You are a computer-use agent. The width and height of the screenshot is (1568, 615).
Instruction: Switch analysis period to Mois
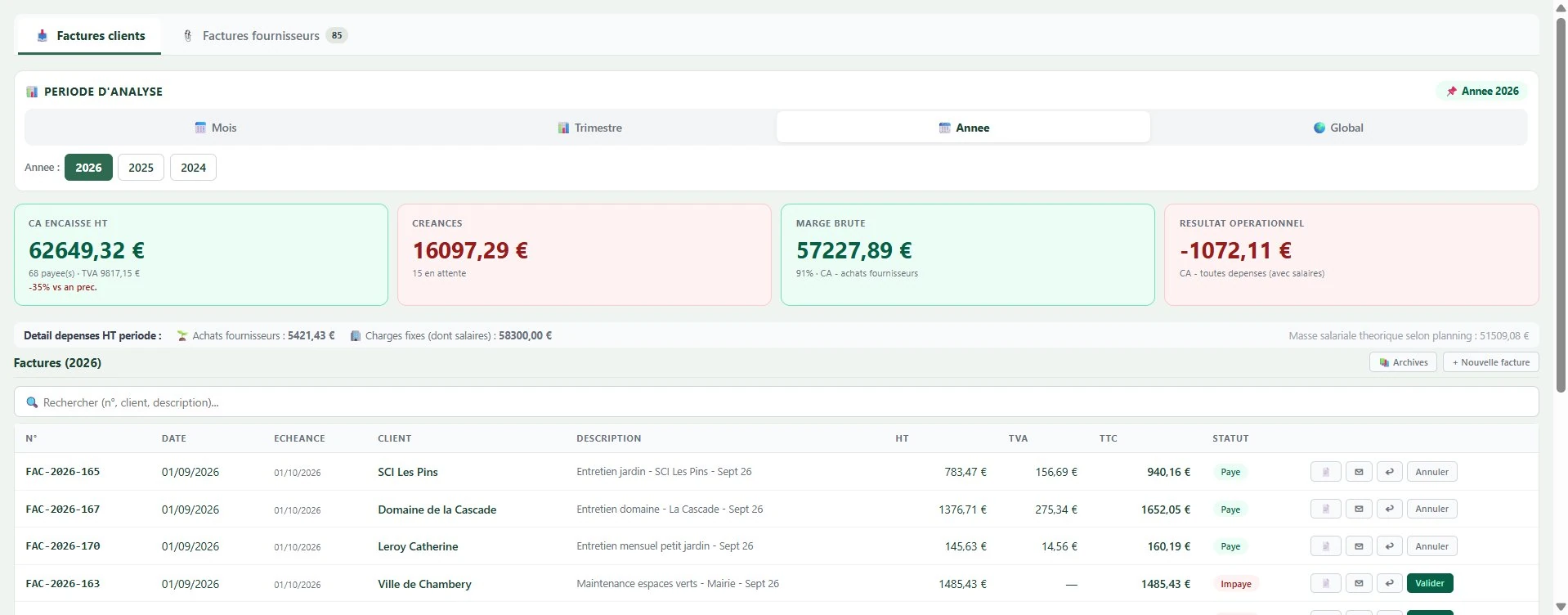tap(216, 128)
